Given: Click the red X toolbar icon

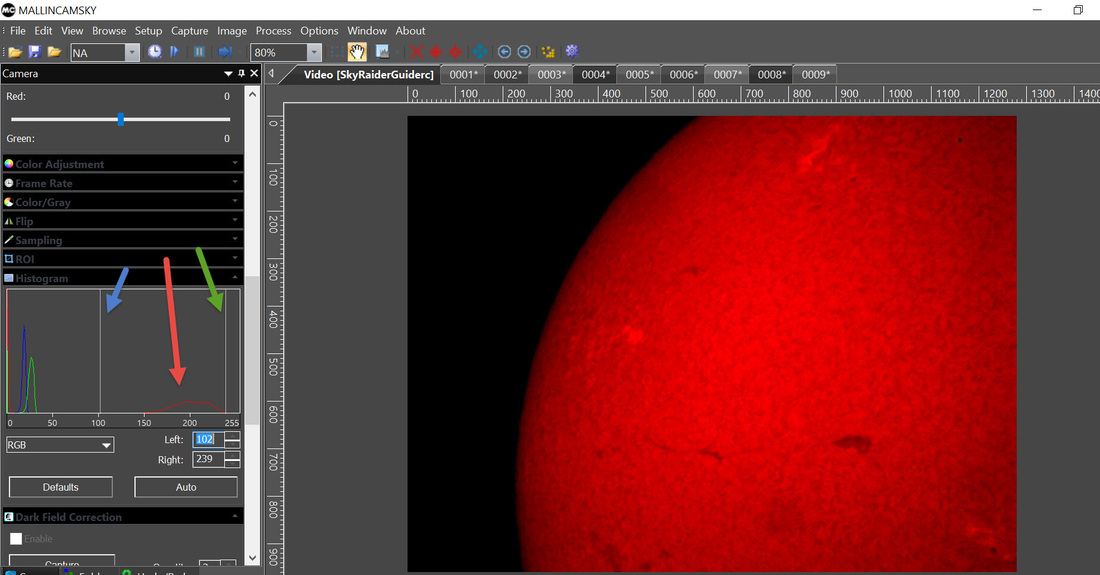Looking at the screenshot, I should [416, 52].
